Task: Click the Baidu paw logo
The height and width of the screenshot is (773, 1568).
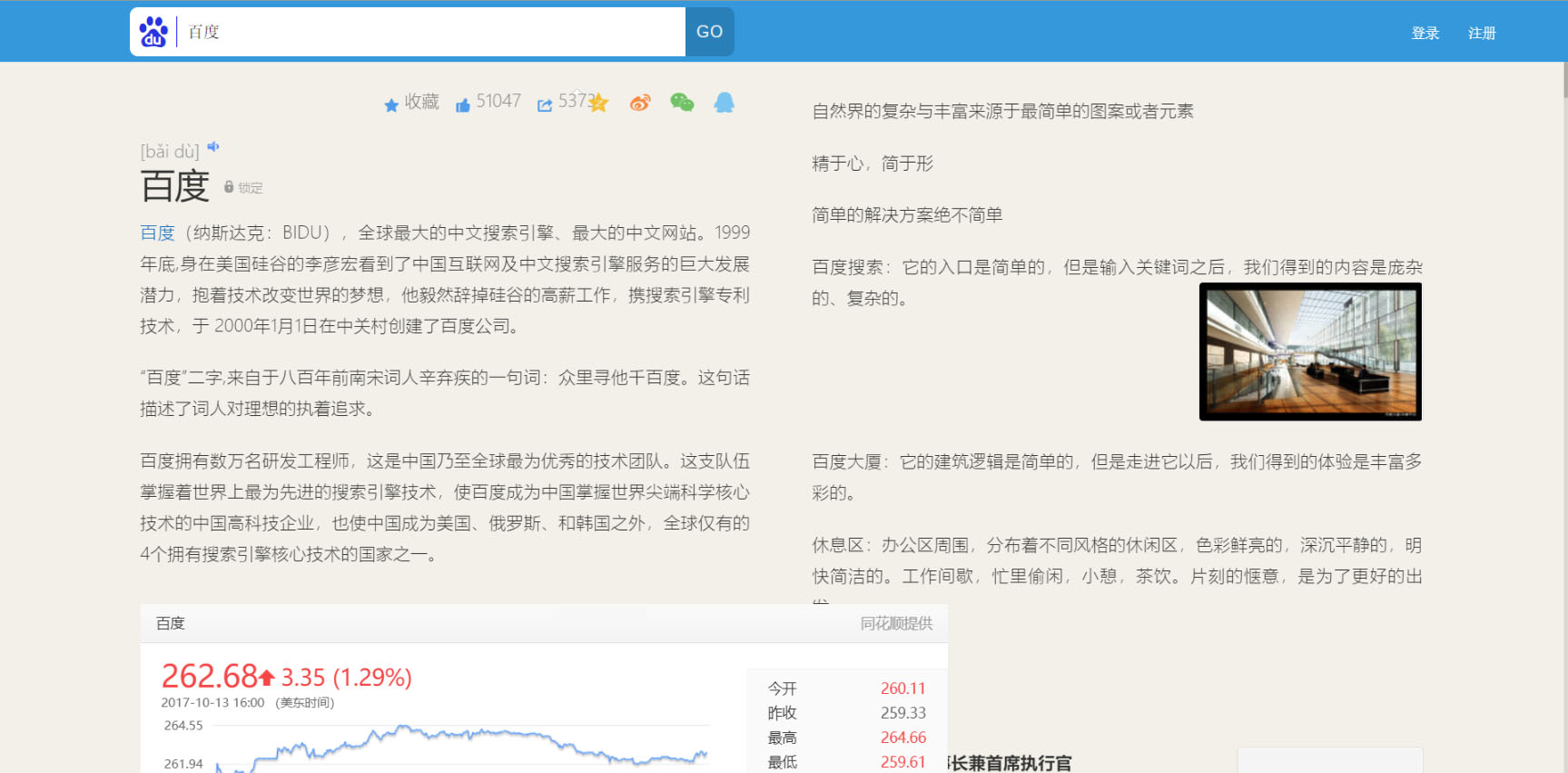Action: coord(153,32)
